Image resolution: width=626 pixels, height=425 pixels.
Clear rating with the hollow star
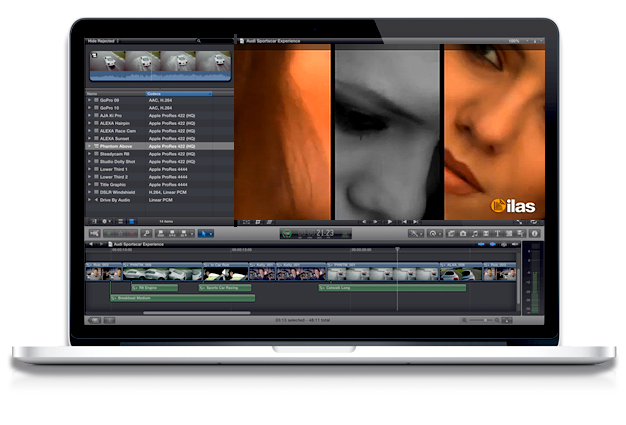tap(120, 233)
